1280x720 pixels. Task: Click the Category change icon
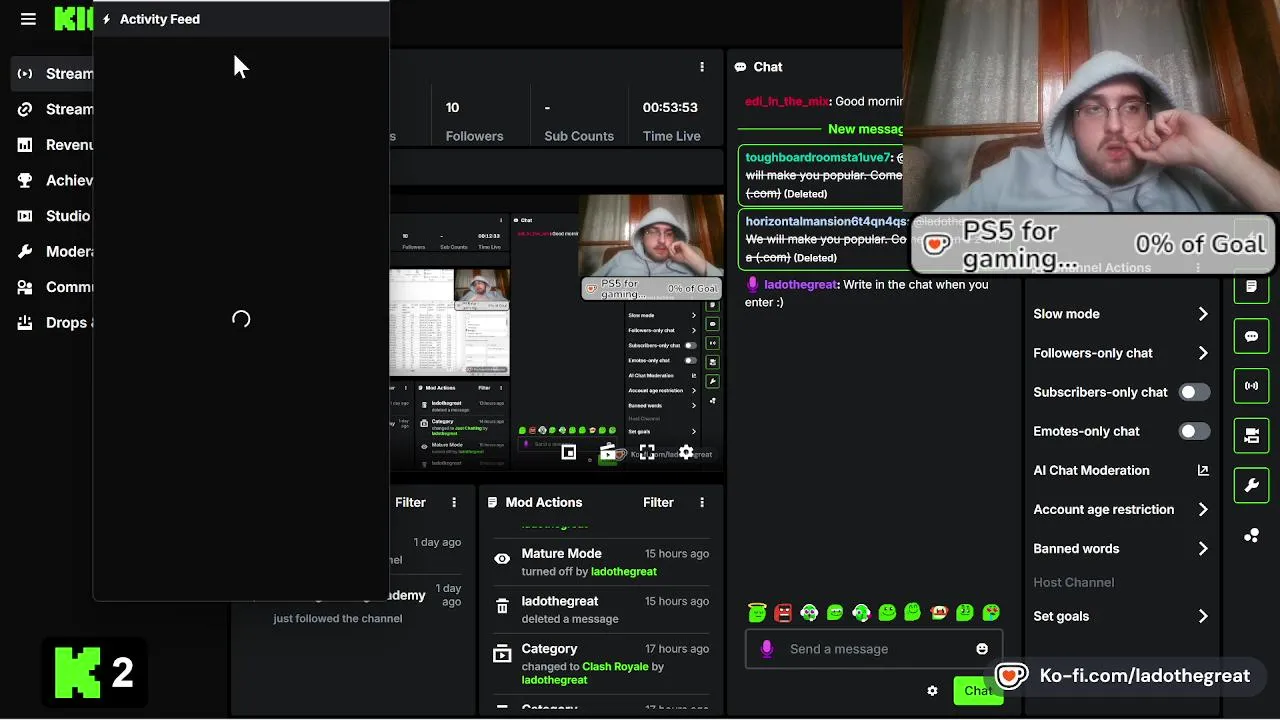click(502, 654)
